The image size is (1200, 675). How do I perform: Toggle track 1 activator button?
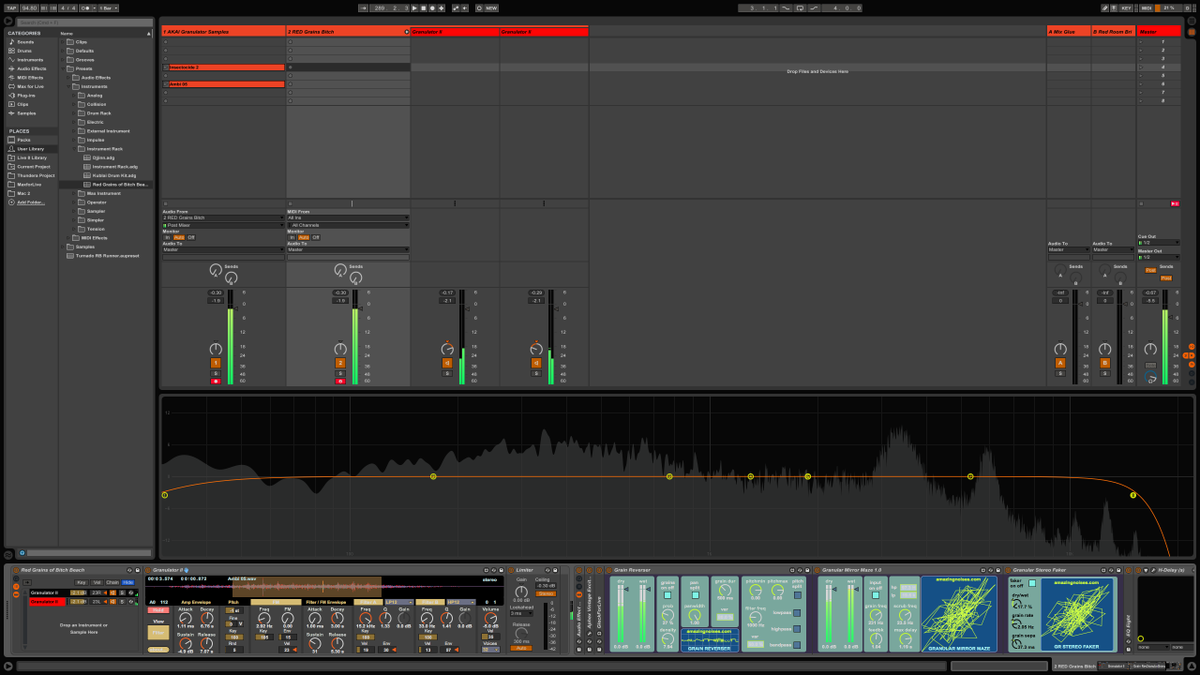216,363
